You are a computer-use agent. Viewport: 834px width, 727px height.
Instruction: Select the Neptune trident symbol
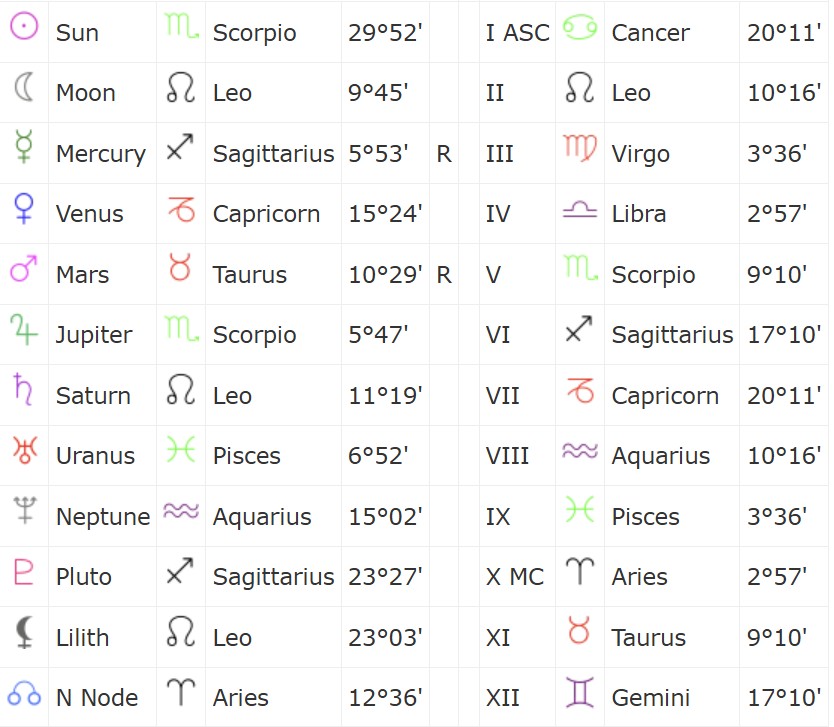click(x=24, y=511)
